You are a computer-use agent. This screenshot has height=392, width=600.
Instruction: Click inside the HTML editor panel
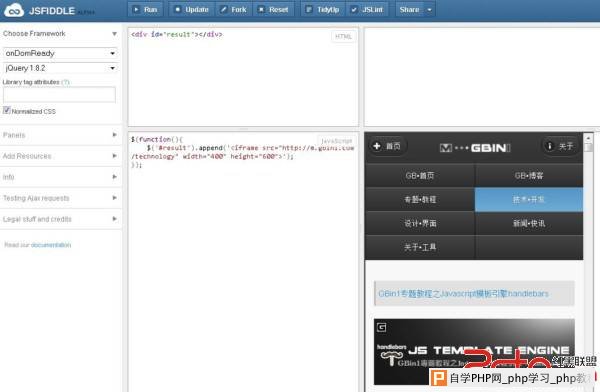tap(243, 77)
